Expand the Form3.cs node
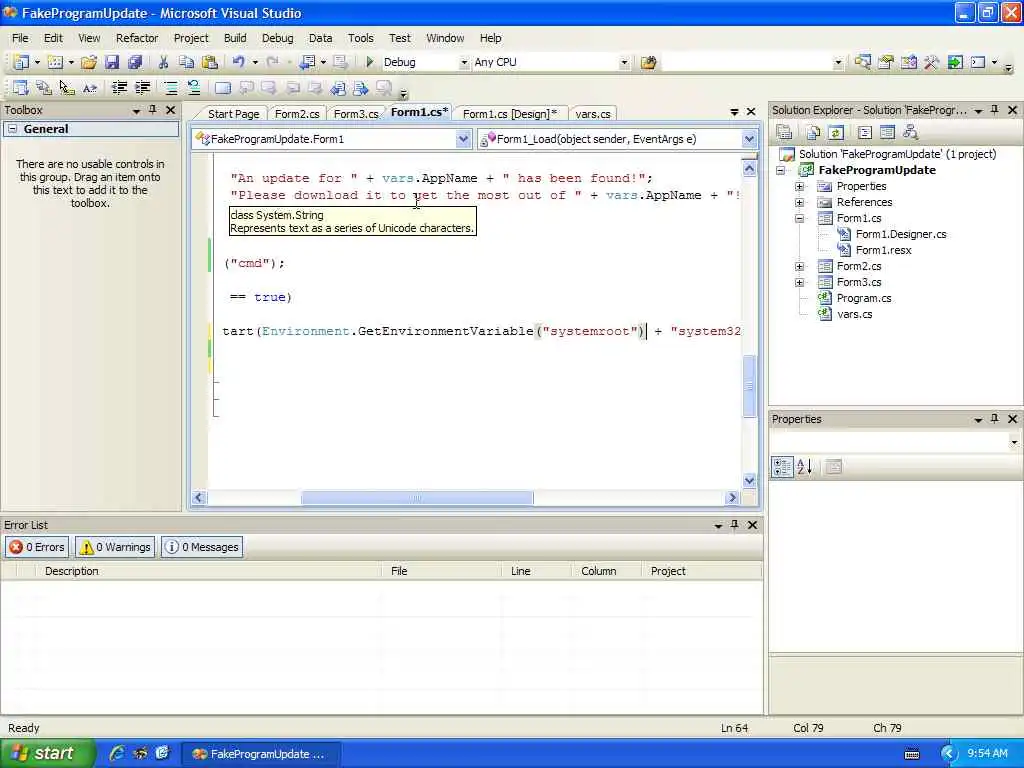1024x768 pixels. coord(799,282)
